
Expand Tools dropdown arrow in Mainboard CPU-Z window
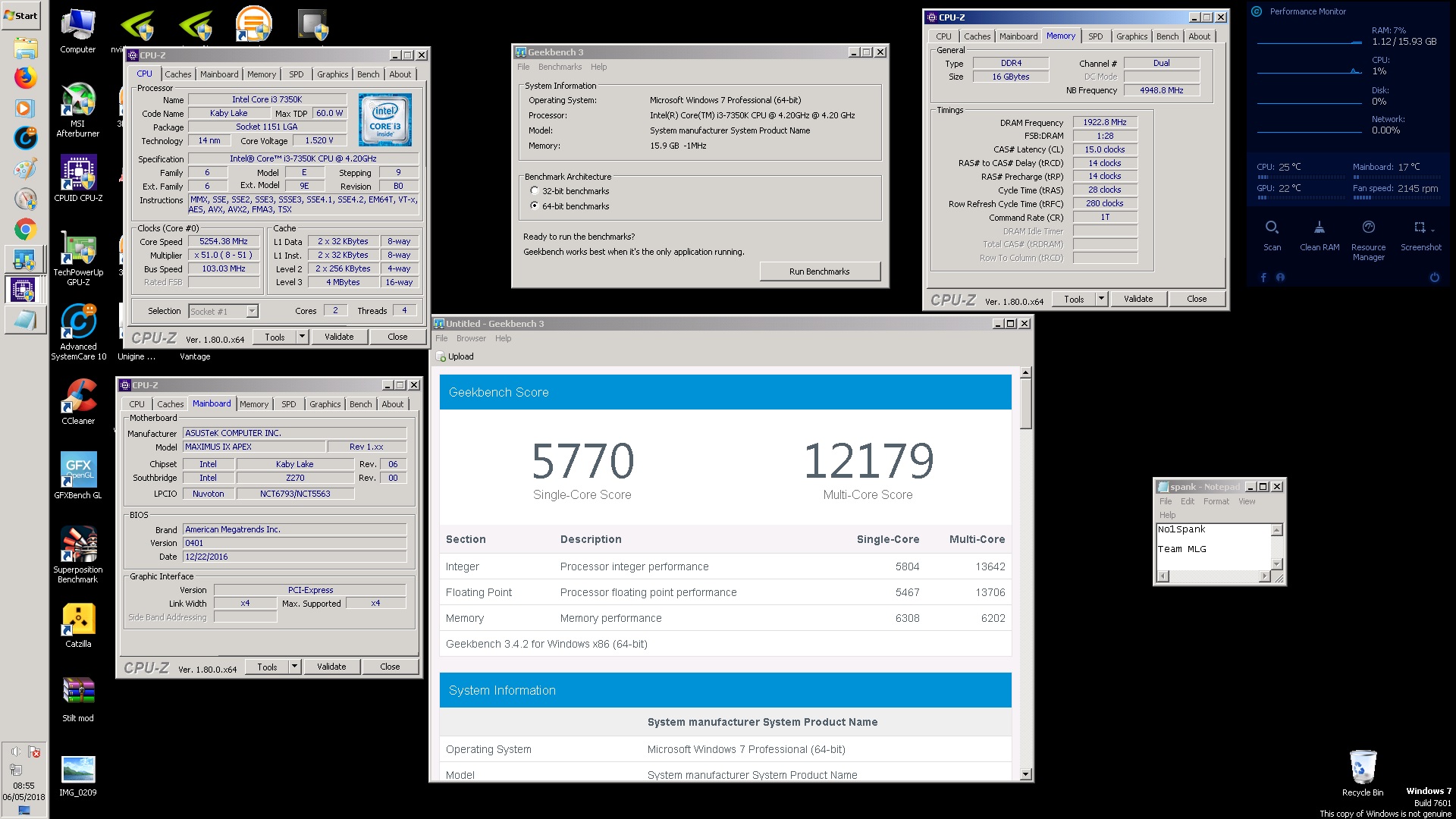(x=294, y=667)
